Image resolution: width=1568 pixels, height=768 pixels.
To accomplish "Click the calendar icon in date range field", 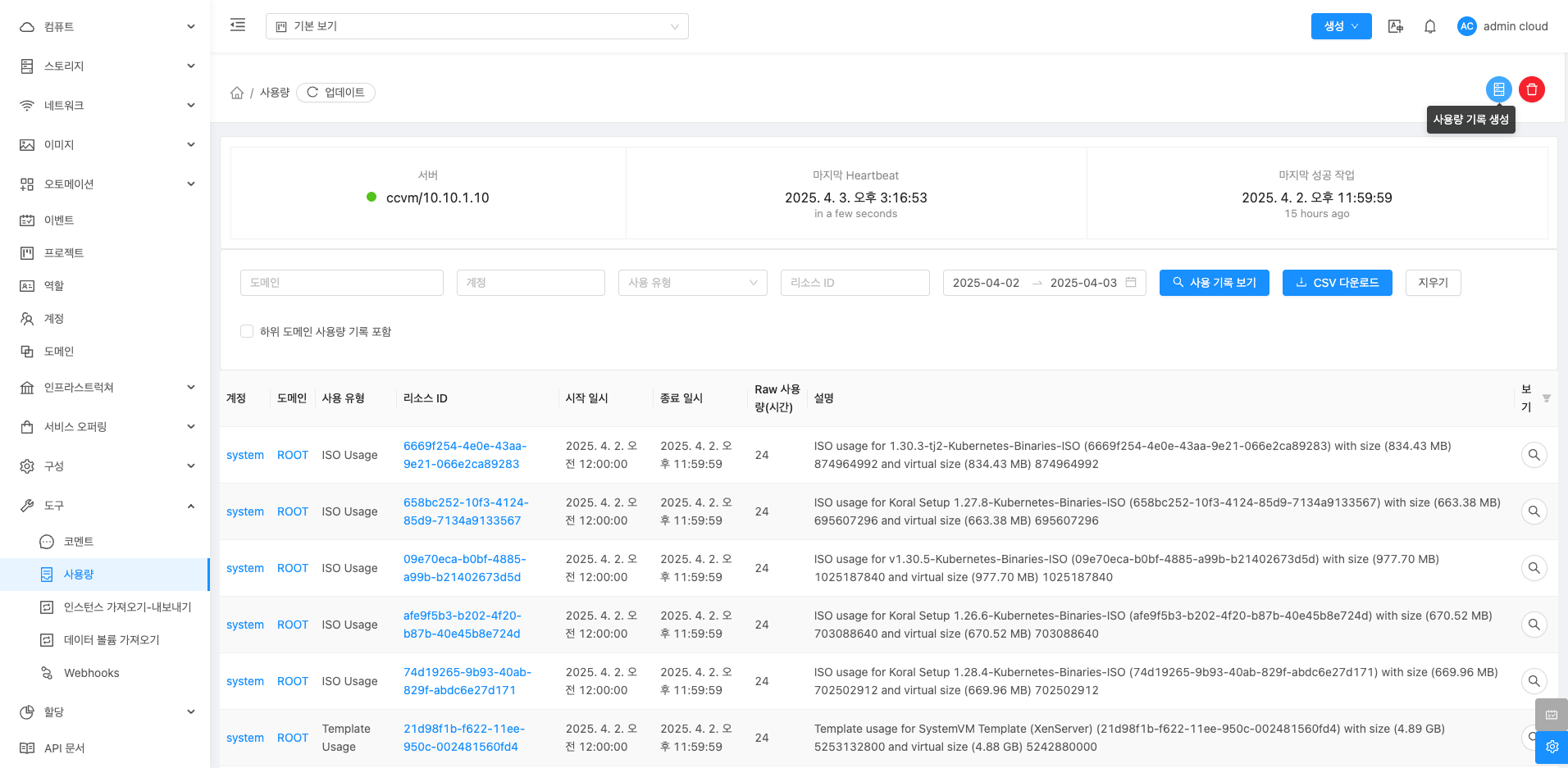I will coord(1131,283).
